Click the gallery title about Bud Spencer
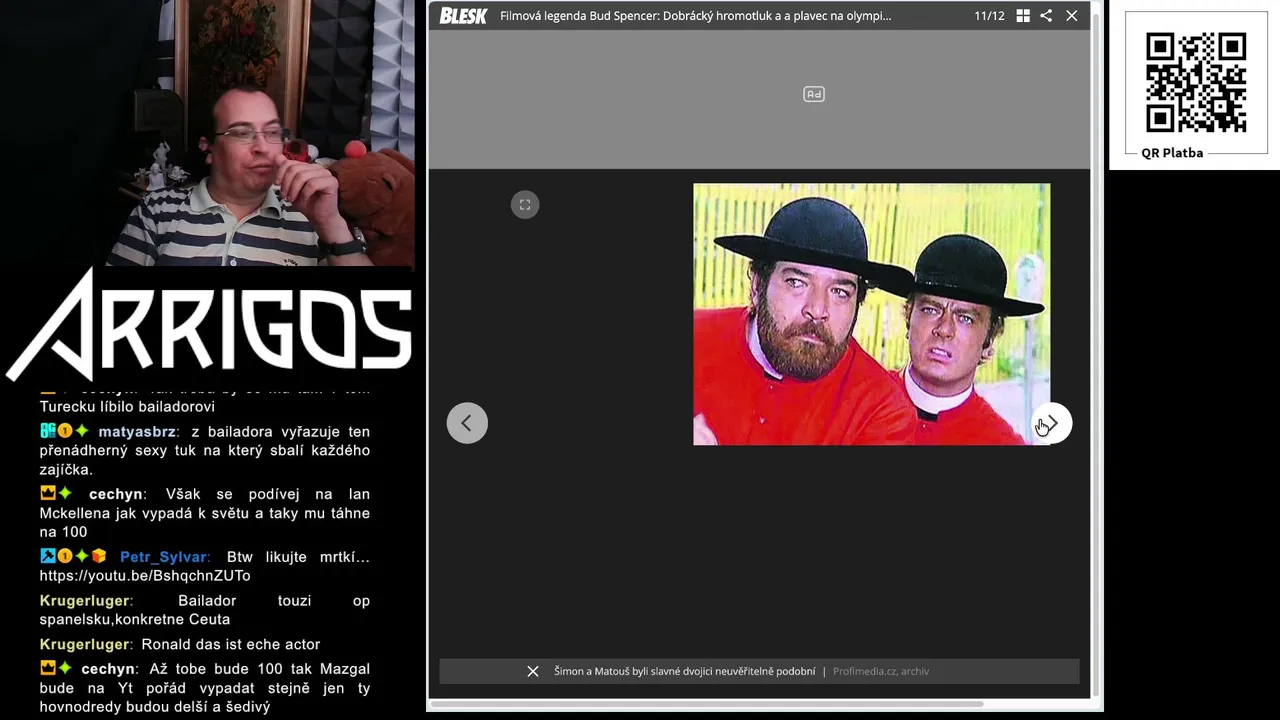 [695, 16]
